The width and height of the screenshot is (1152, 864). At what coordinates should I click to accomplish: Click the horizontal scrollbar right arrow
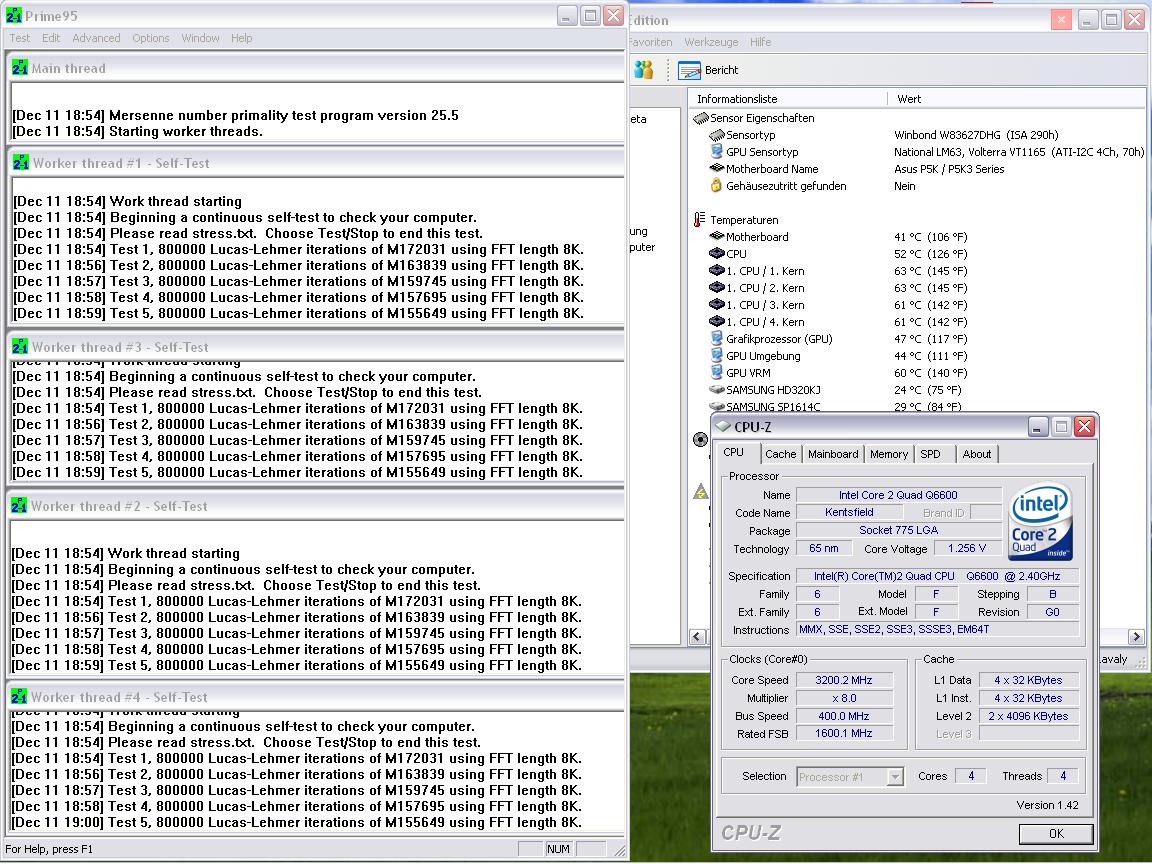1136,637
